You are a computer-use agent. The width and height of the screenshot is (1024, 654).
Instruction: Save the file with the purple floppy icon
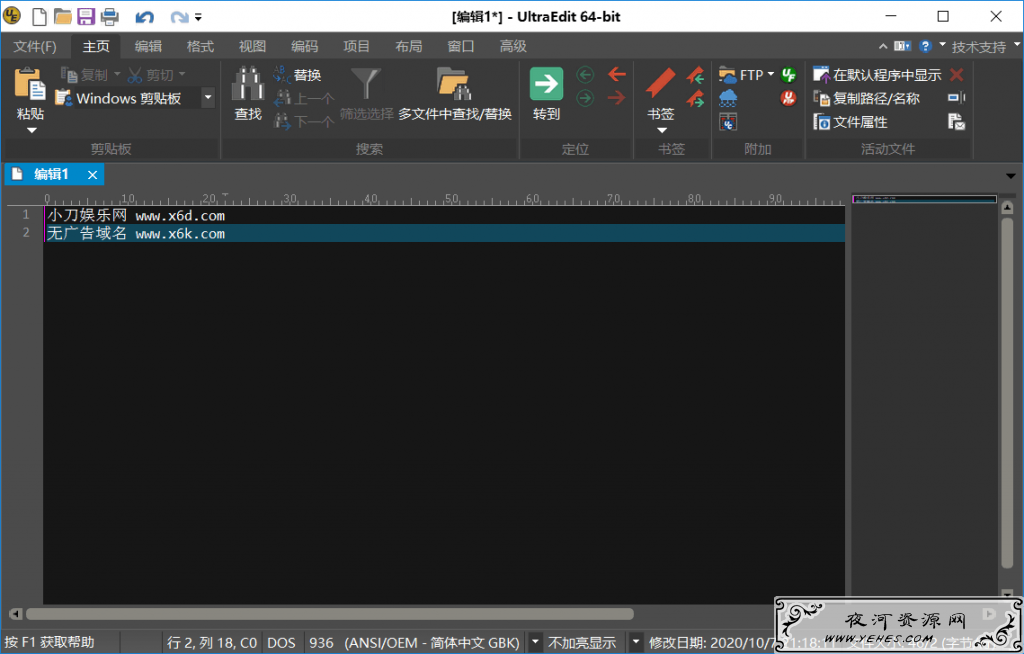(x=86, y=16)
